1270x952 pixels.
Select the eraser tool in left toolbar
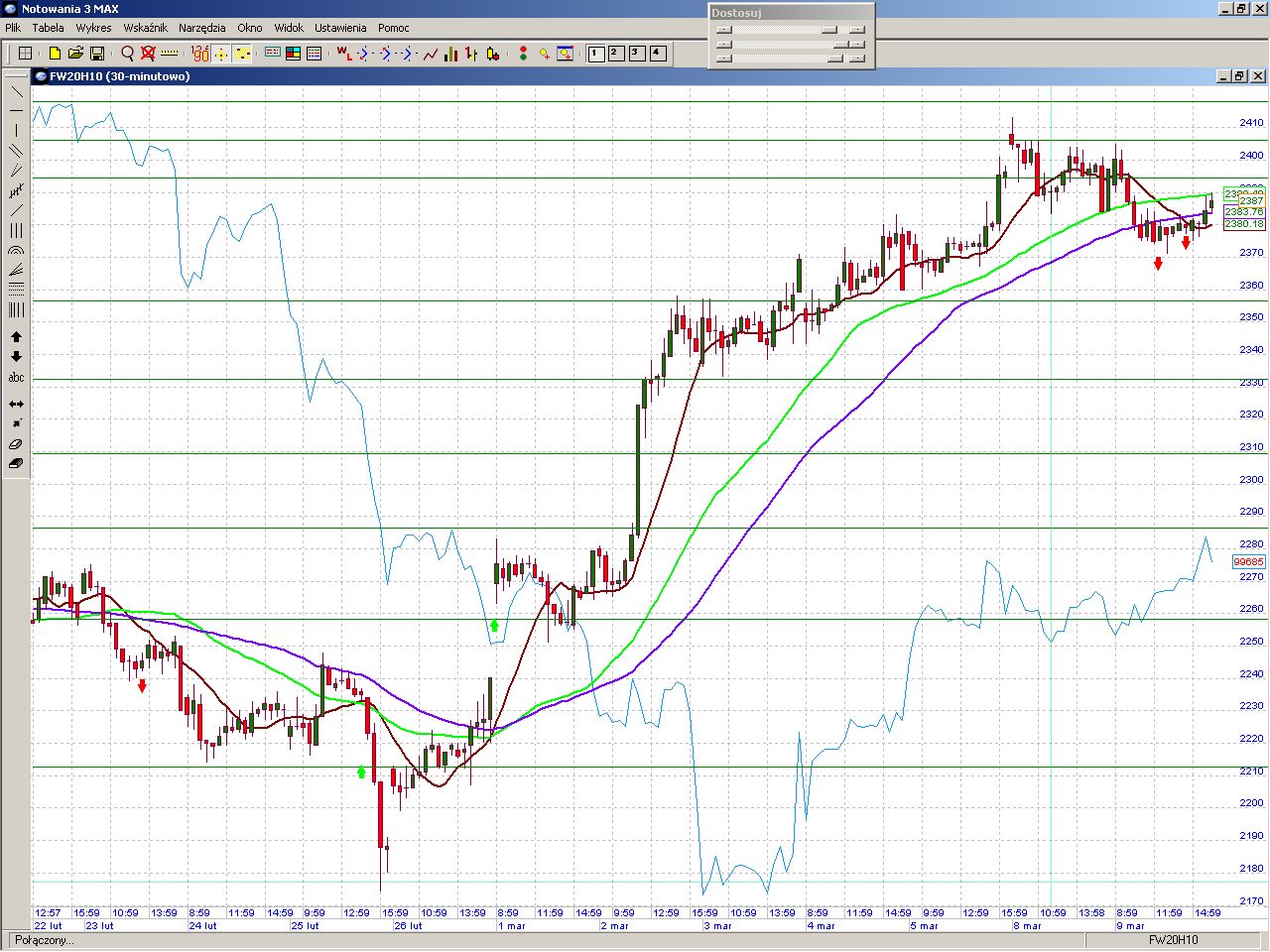coord(17,444)
